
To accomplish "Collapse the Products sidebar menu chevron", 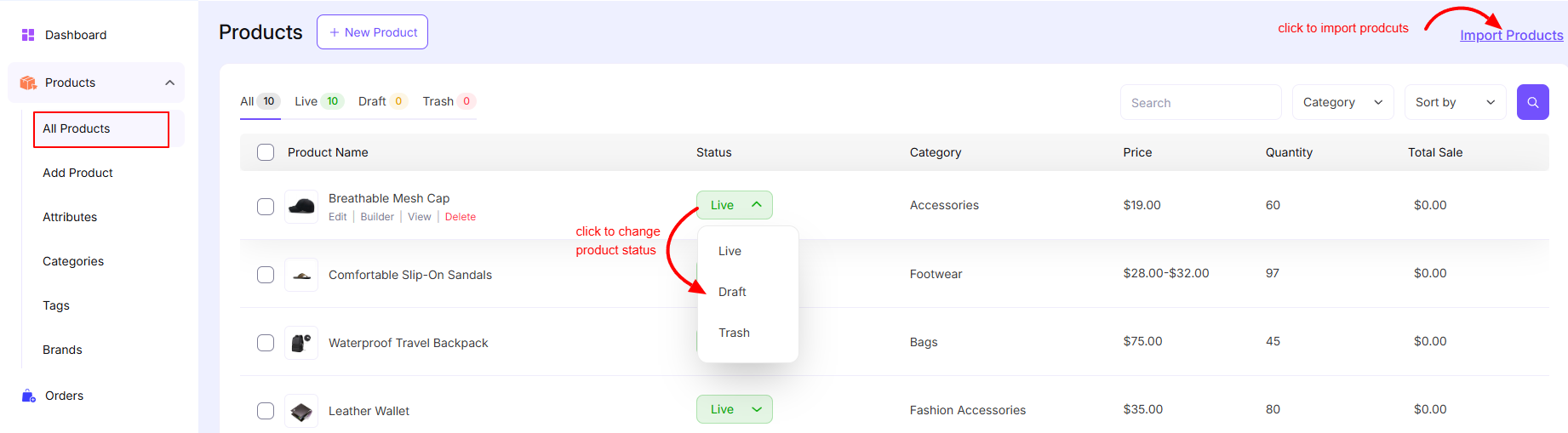I will pyautogui.click(x=169, y=83).
